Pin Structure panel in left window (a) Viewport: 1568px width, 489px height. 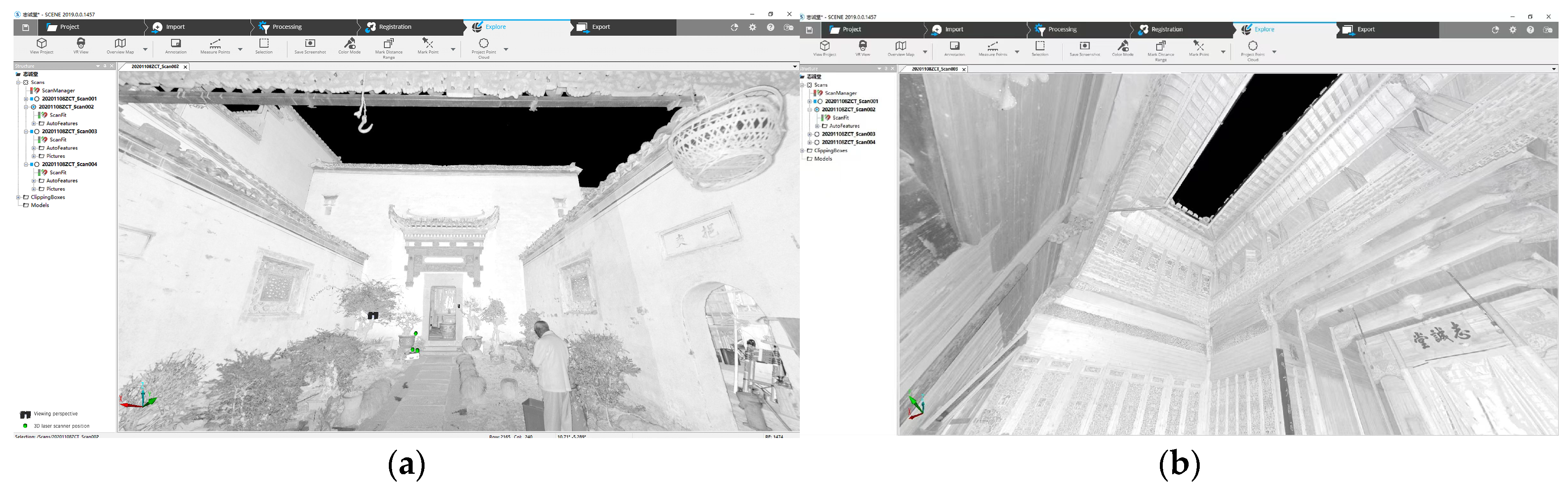click(105, 66)
